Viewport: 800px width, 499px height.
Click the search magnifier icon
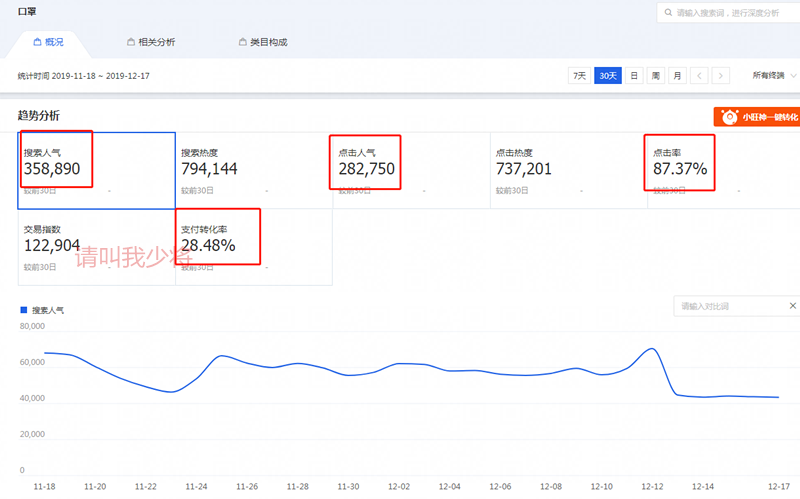tap(667, 13)
